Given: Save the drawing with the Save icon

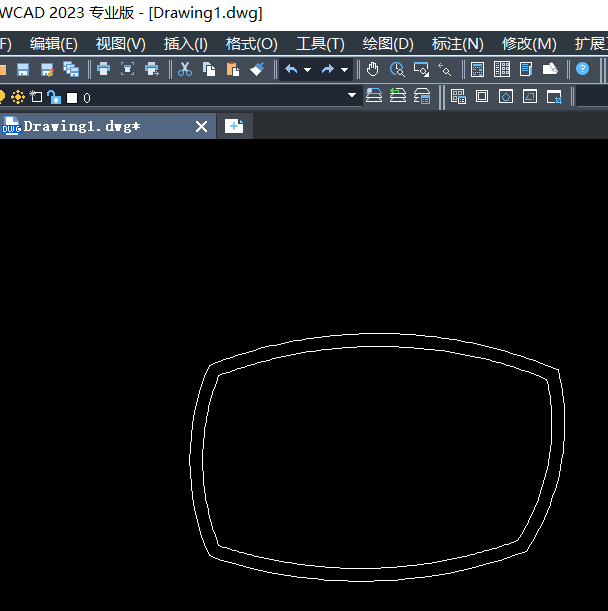Looking at the screenshot, I should (x=23, y=70).
